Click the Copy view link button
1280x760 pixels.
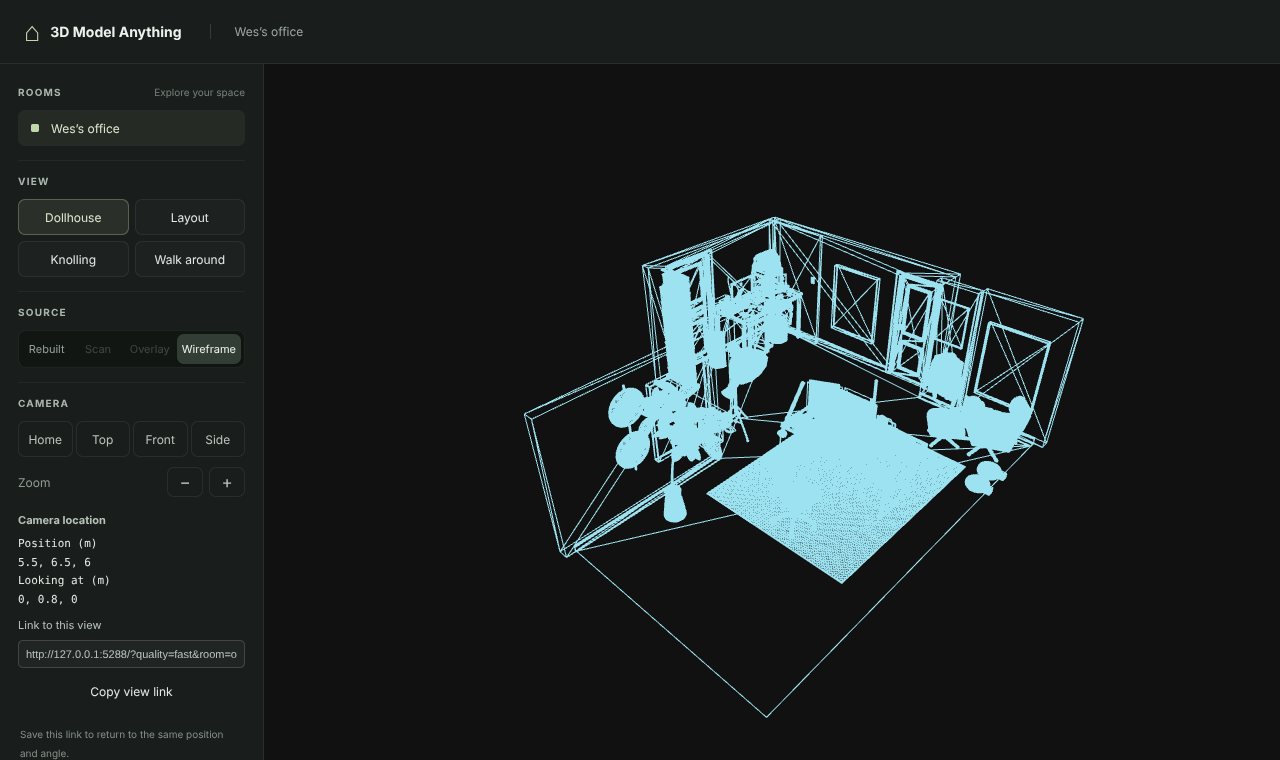coord(131,691)
